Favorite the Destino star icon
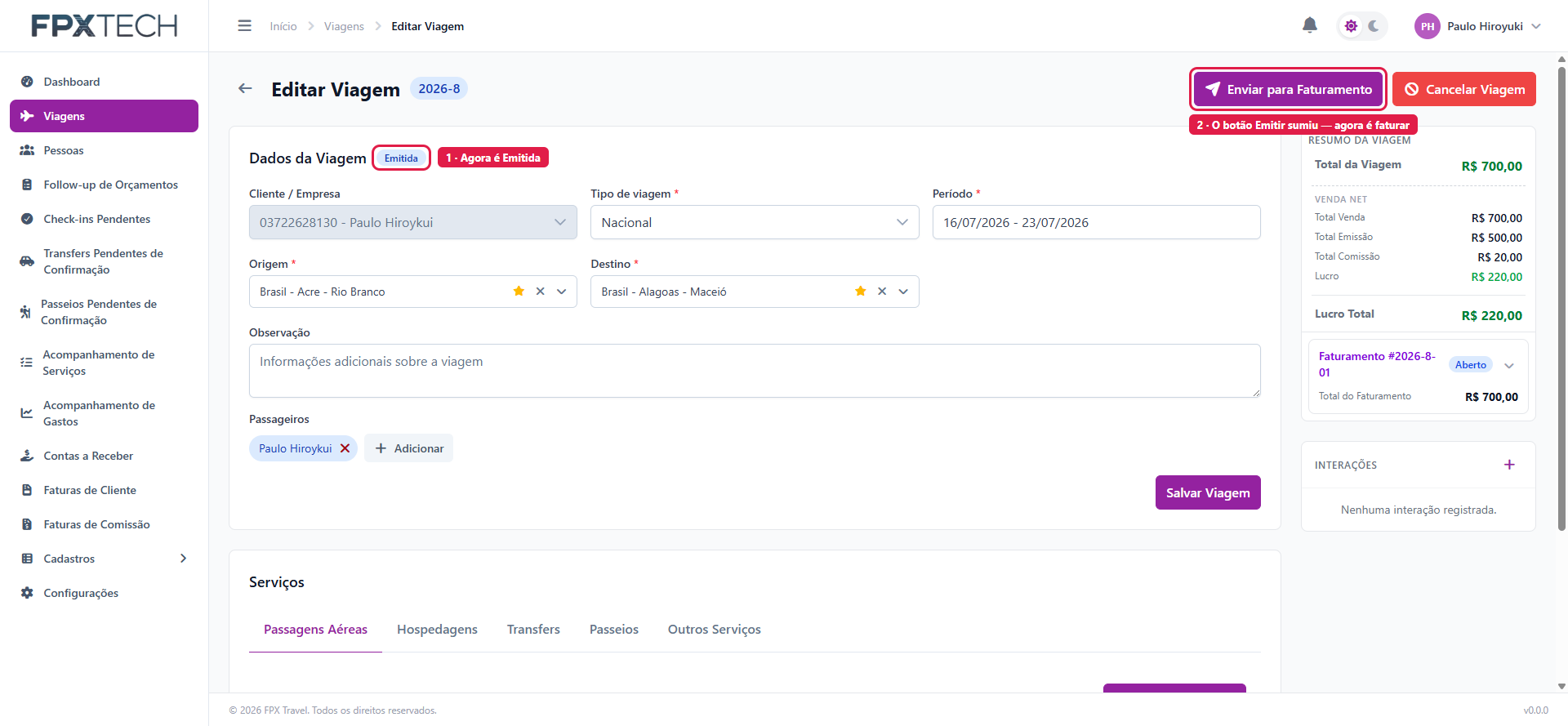 (x=860, y=292)
